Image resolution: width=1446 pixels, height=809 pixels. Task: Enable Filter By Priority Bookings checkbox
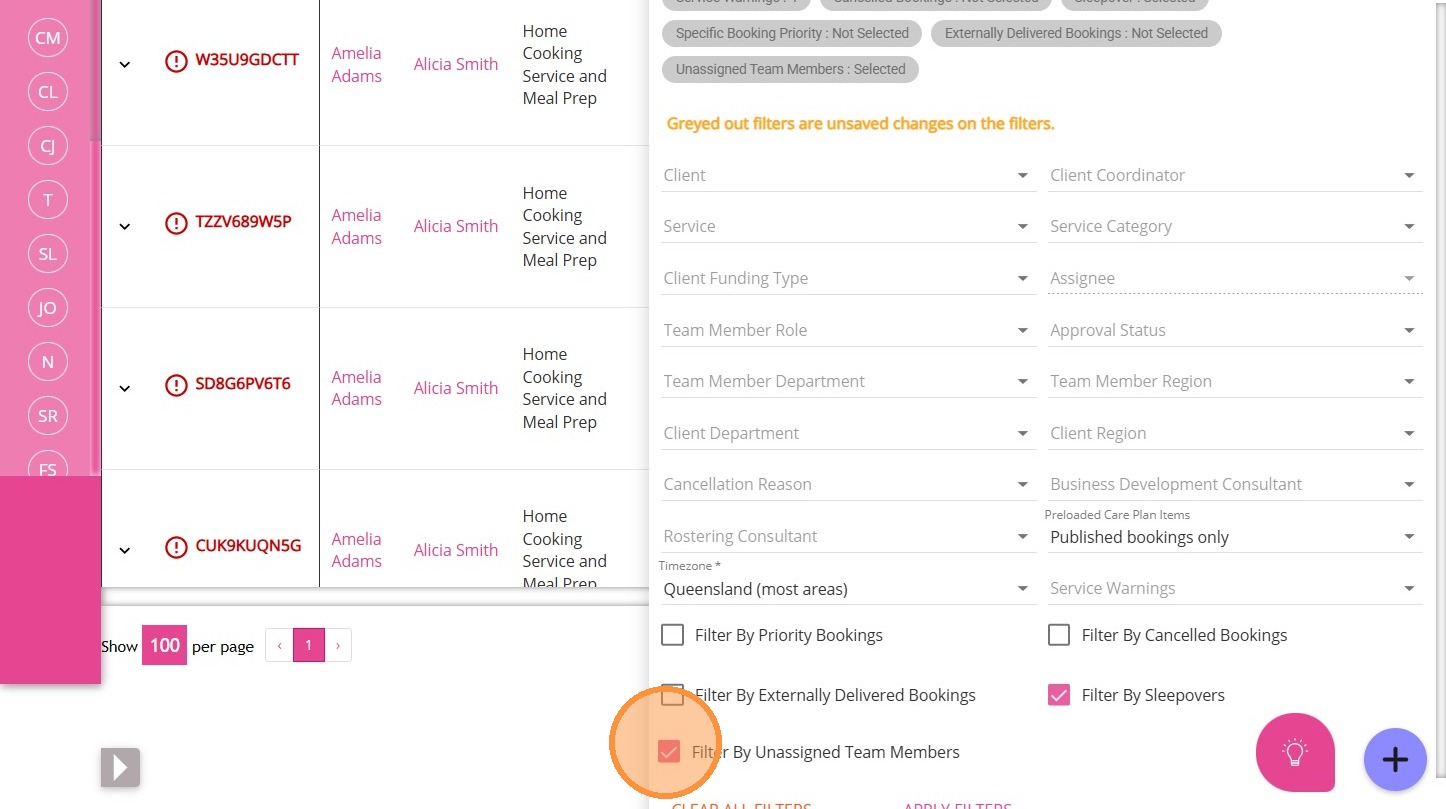click(673, 635)
